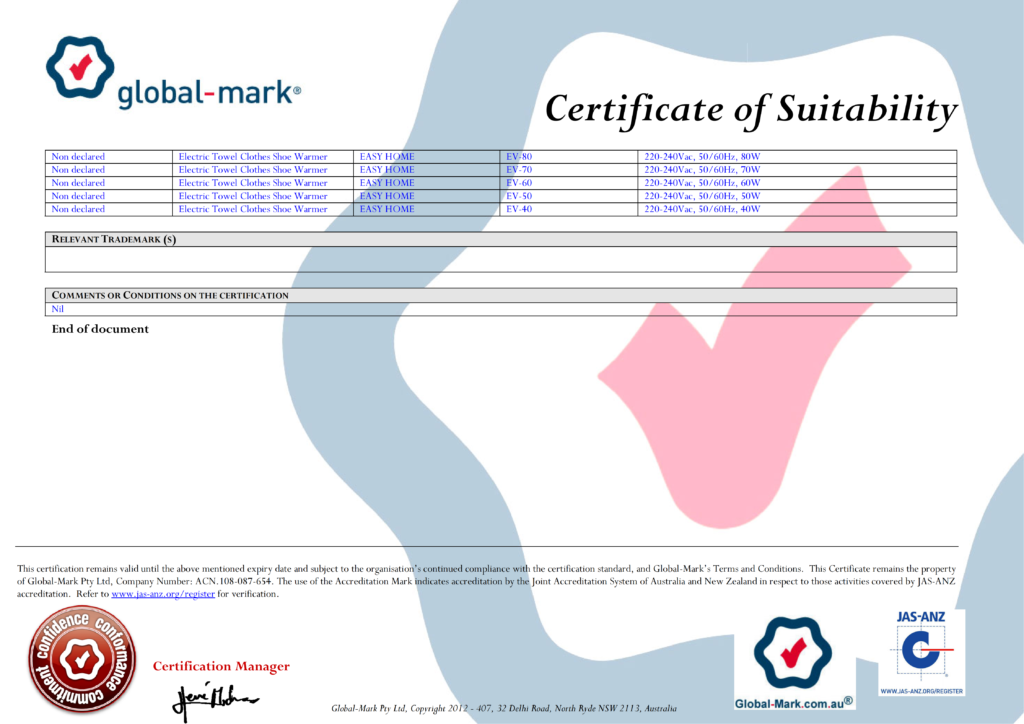Screen dimensions: 1024x724
Task: Click the Global-Mark.com.au badge logo
Action: (x=793, y=663)
